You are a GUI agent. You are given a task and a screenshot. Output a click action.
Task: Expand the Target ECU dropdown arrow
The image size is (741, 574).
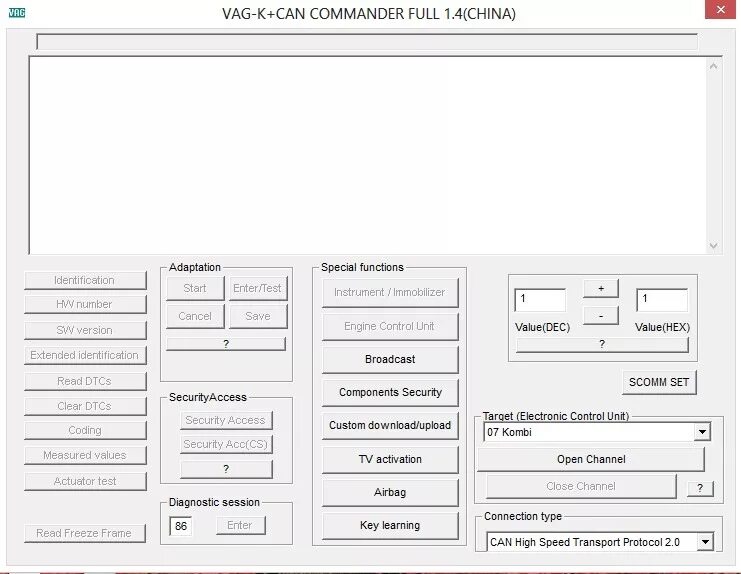click(702, 432)
